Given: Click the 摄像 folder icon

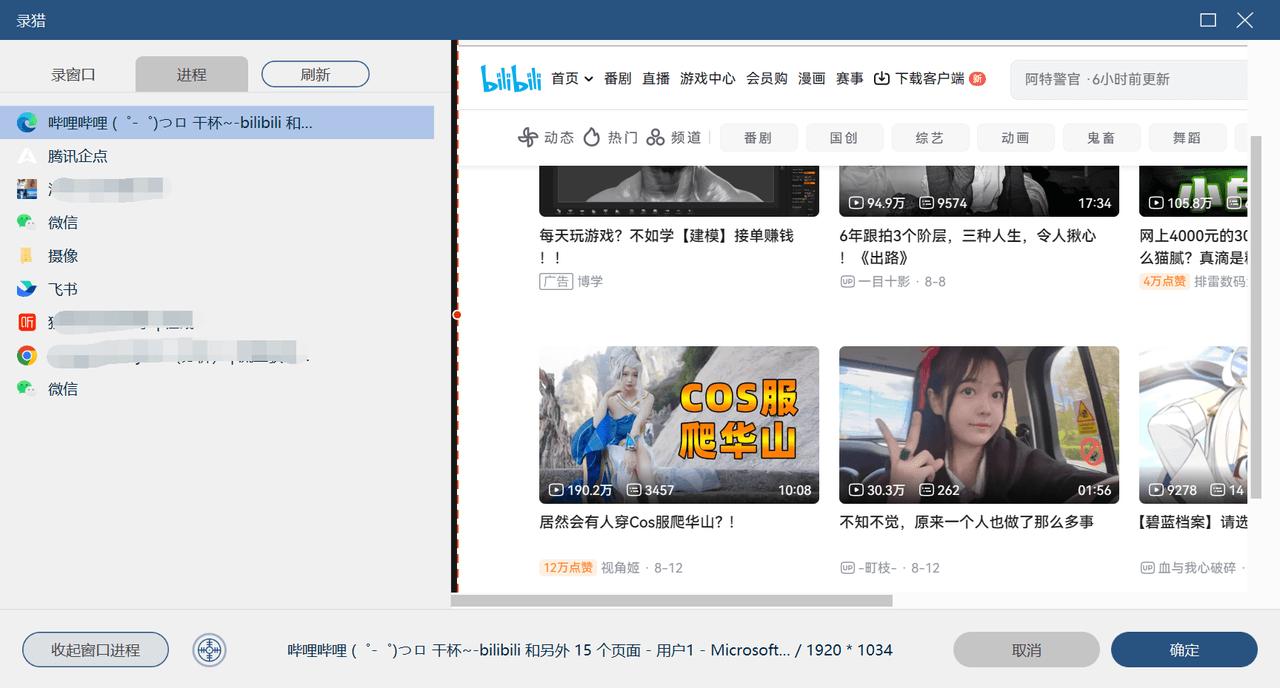Looking at the screenshot, I should [x=27, y=255].
